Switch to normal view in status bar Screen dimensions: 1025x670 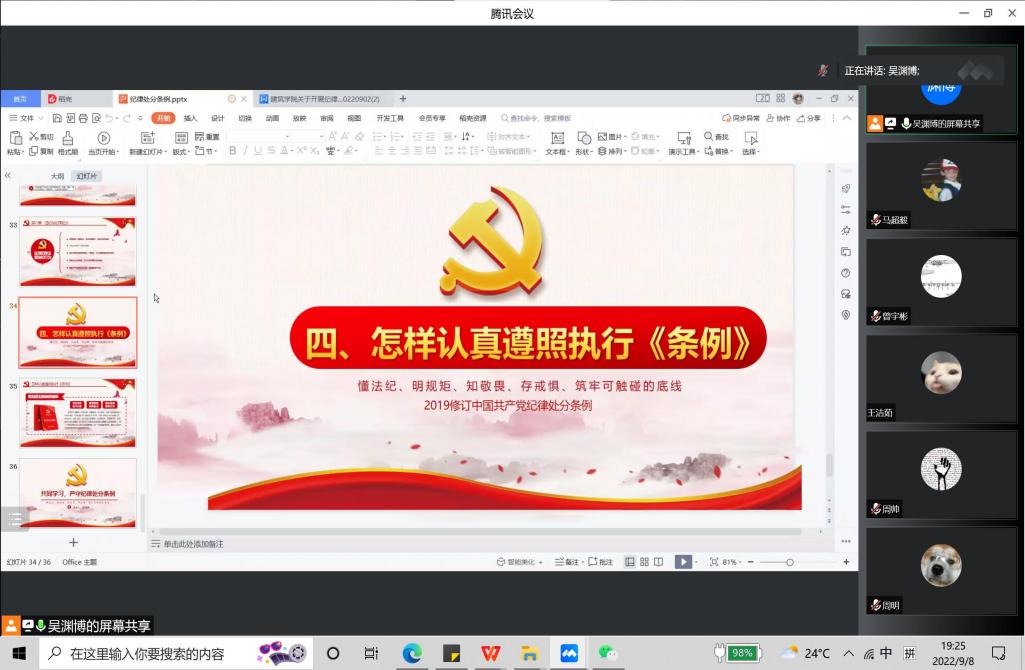[x=630, y=562]
